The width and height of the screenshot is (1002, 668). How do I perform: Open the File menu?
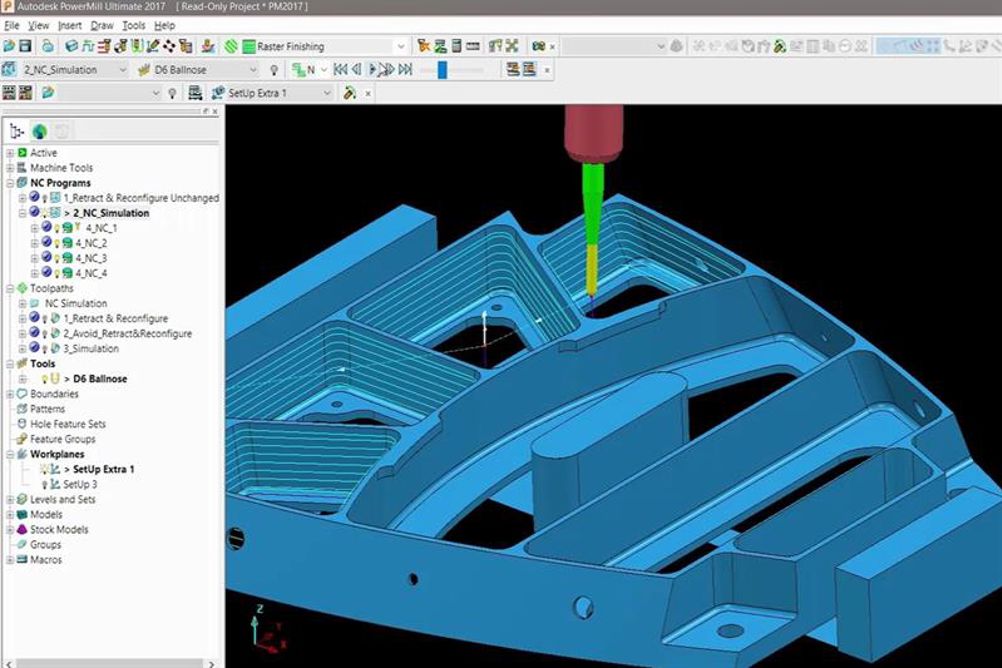tap(12, 26)
